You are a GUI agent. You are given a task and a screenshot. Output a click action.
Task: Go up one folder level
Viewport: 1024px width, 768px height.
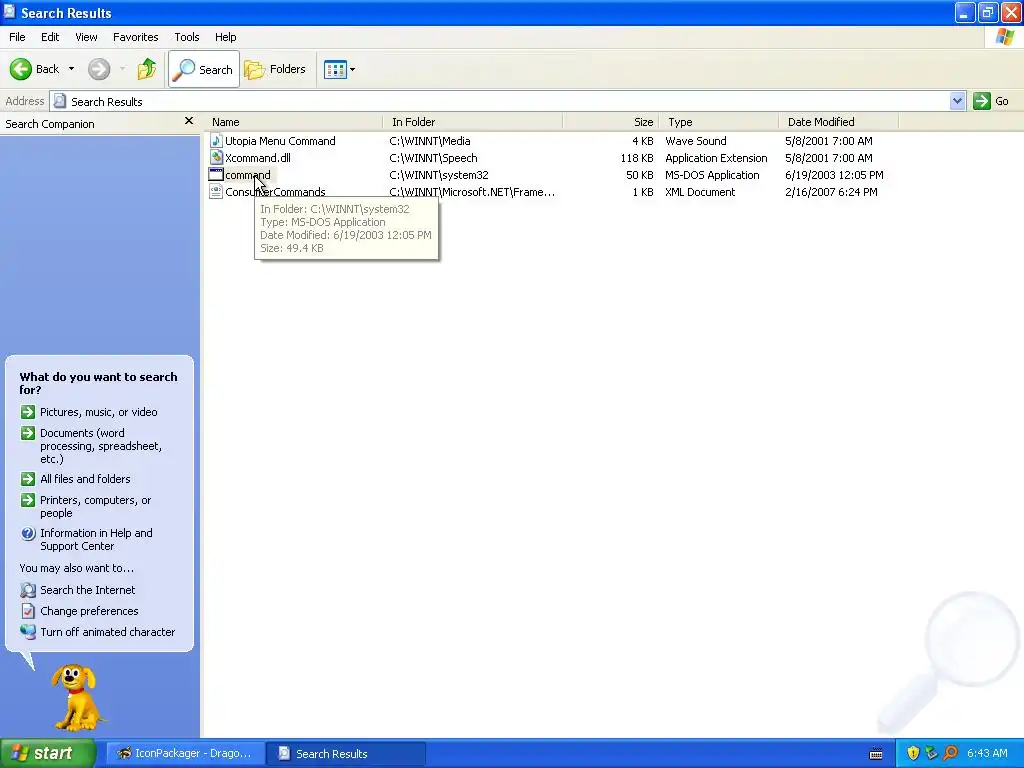coord(147,69)
